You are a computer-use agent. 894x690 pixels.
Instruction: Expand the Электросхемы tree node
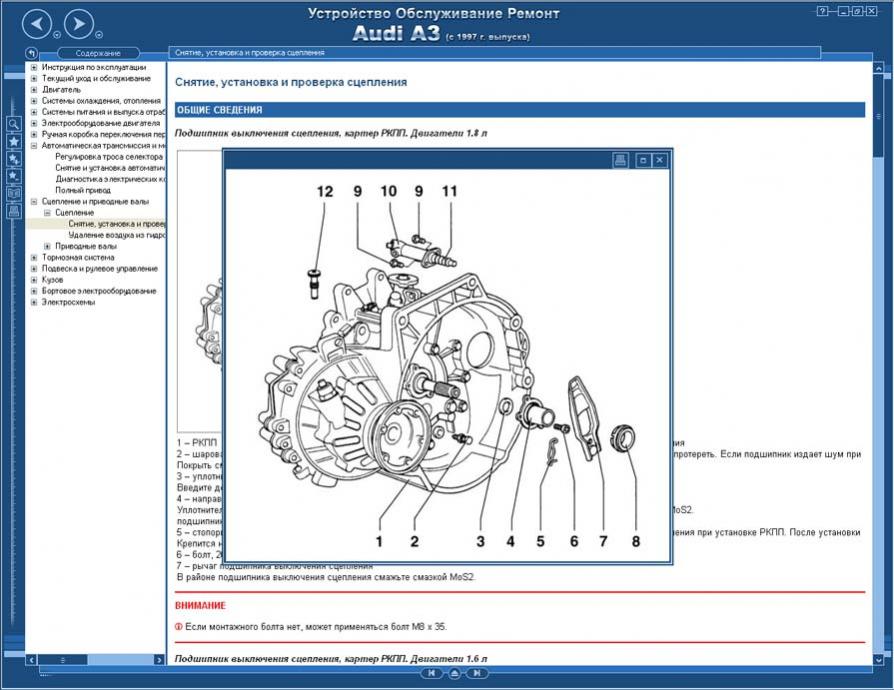click(34, 302)
